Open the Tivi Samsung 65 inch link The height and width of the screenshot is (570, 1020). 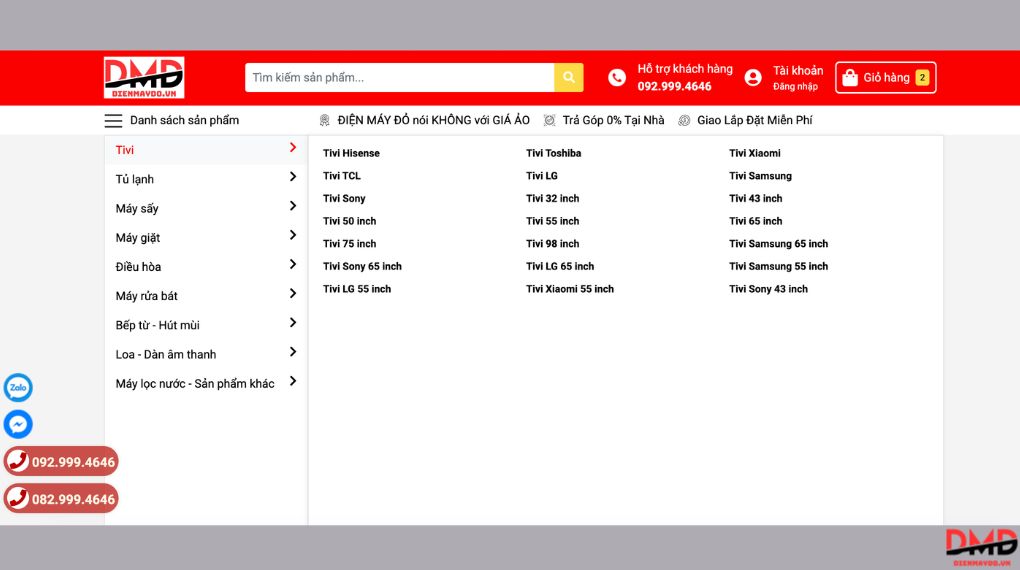pyautogui.click(x=779, y=244)
